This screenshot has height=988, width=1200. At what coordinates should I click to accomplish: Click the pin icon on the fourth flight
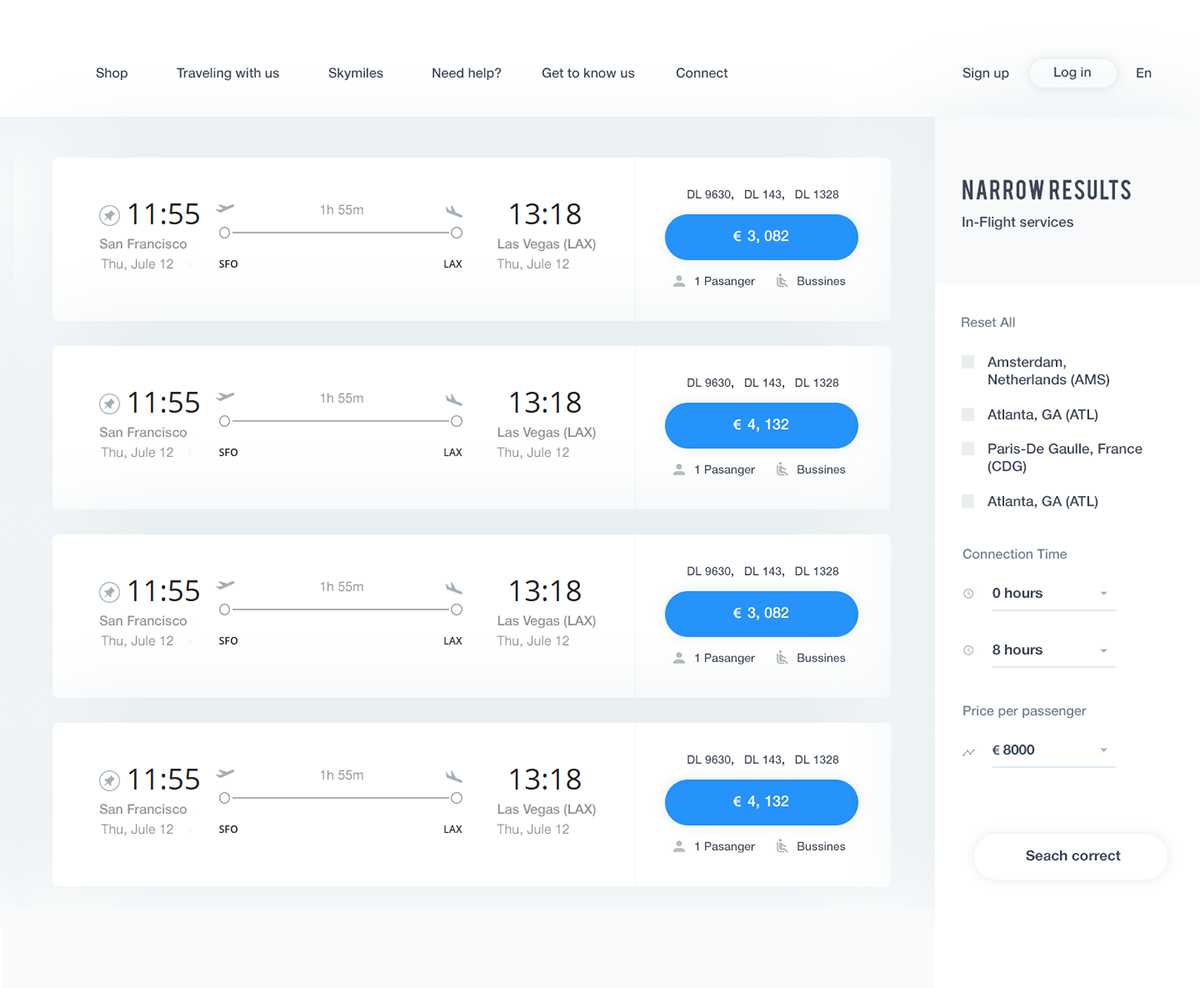(109, 780)
